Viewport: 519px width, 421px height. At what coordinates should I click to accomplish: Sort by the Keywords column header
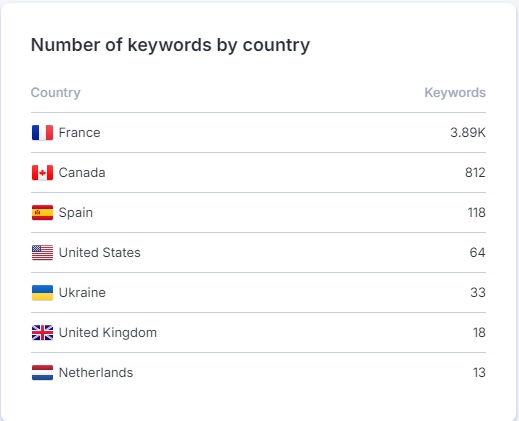[x=455, y=93]
